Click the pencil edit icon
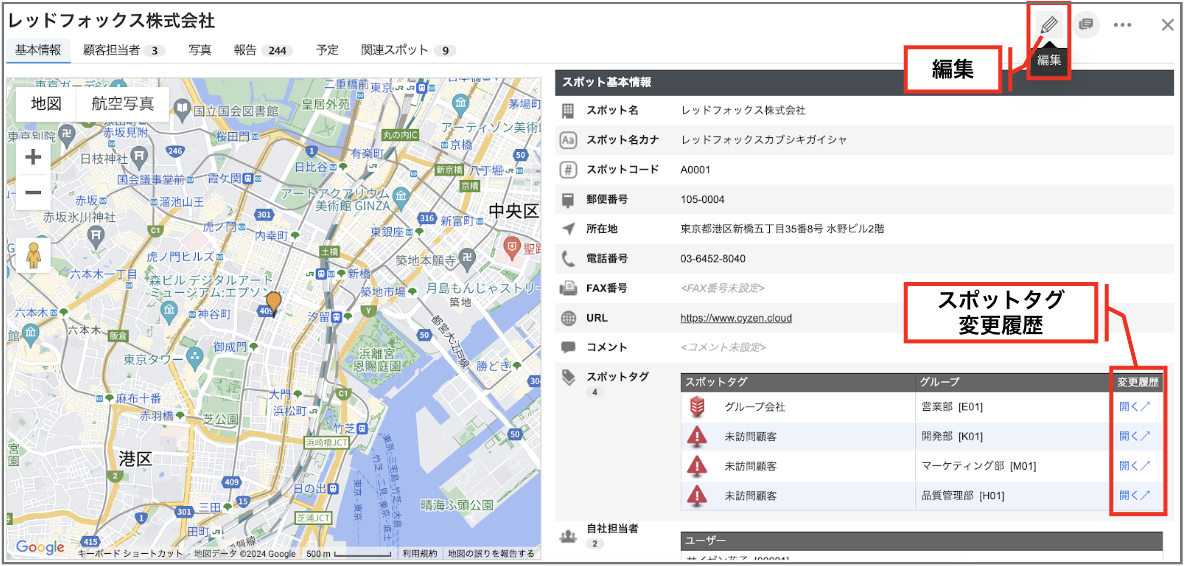This screenshot has height=566, width=1186. 1048,24
